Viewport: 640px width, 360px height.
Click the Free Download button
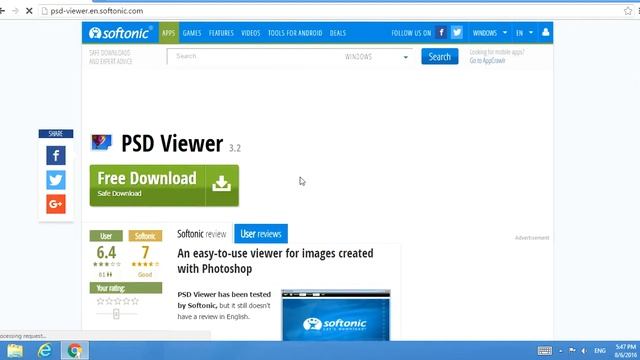[x=164, y=185]
